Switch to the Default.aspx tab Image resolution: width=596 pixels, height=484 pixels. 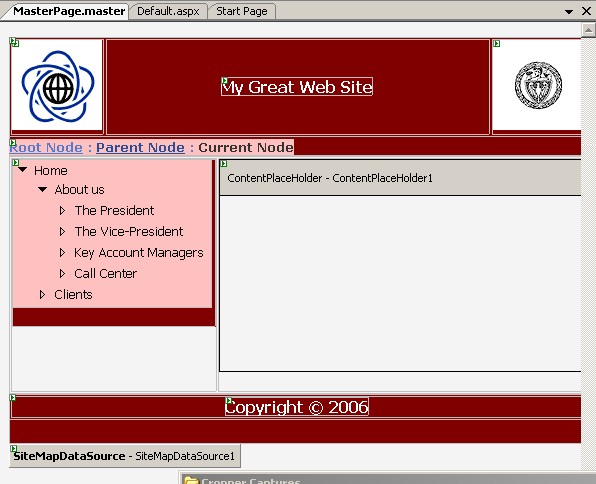pyautogui.click(x=168, y=11)
